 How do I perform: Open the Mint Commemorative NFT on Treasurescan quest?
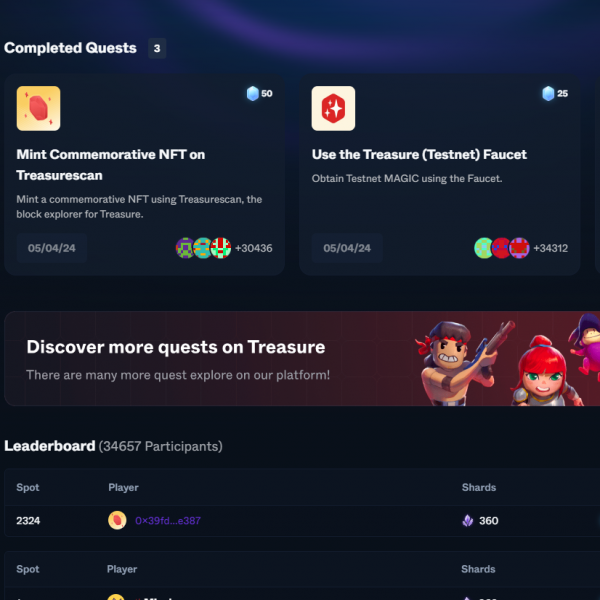coord(111,165)
